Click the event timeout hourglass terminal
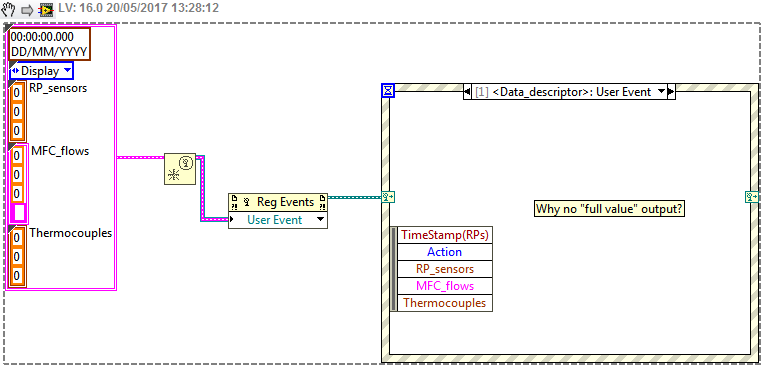Image resolution: width=764 pixels, height=368 pixels. pos(388,90)
